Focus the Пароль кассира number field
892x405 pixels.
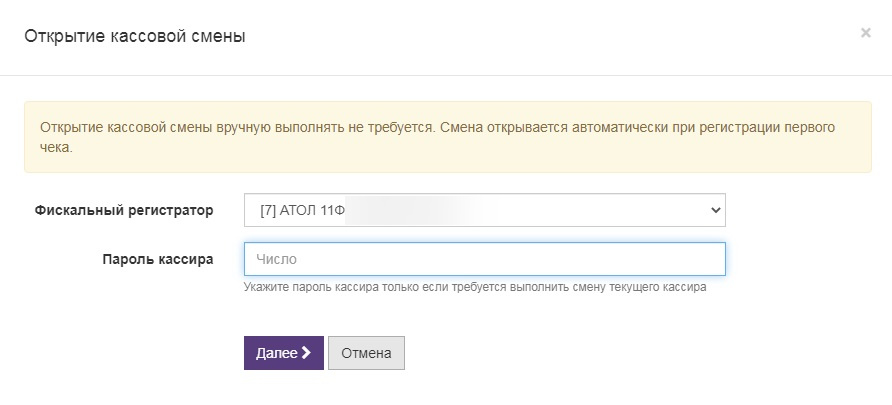point(485,259)
